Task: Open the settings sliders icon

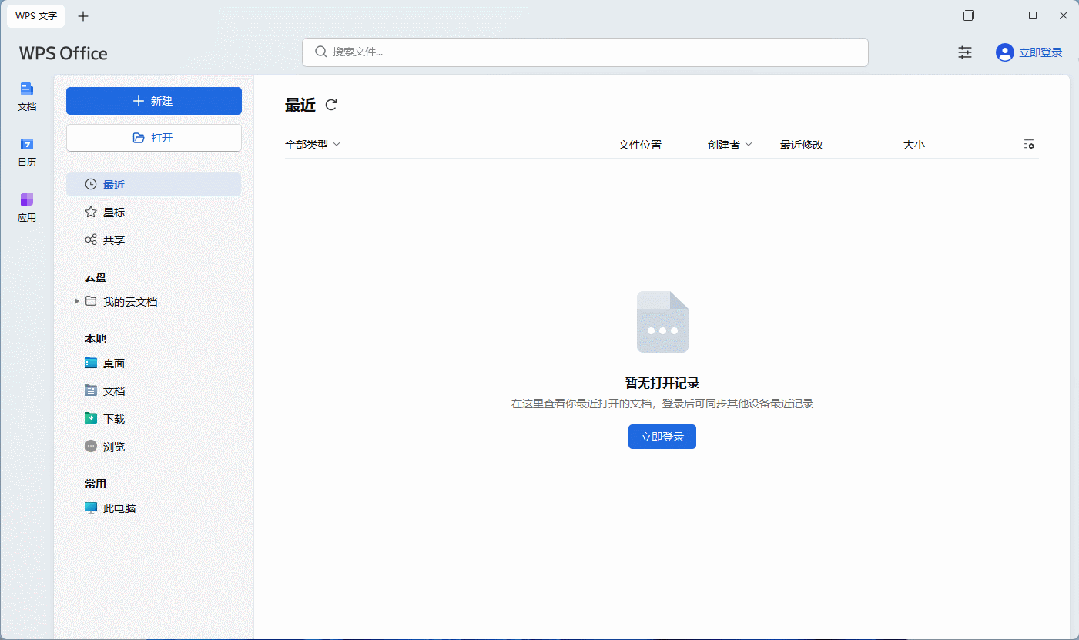Action: point(965,52)
